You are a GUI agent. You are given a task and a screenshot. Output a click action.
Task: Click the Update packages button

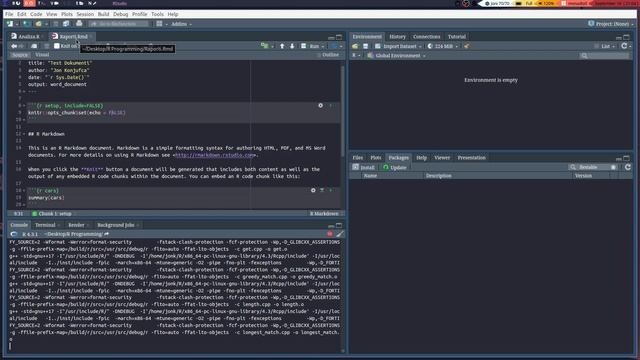coord(394,167)
